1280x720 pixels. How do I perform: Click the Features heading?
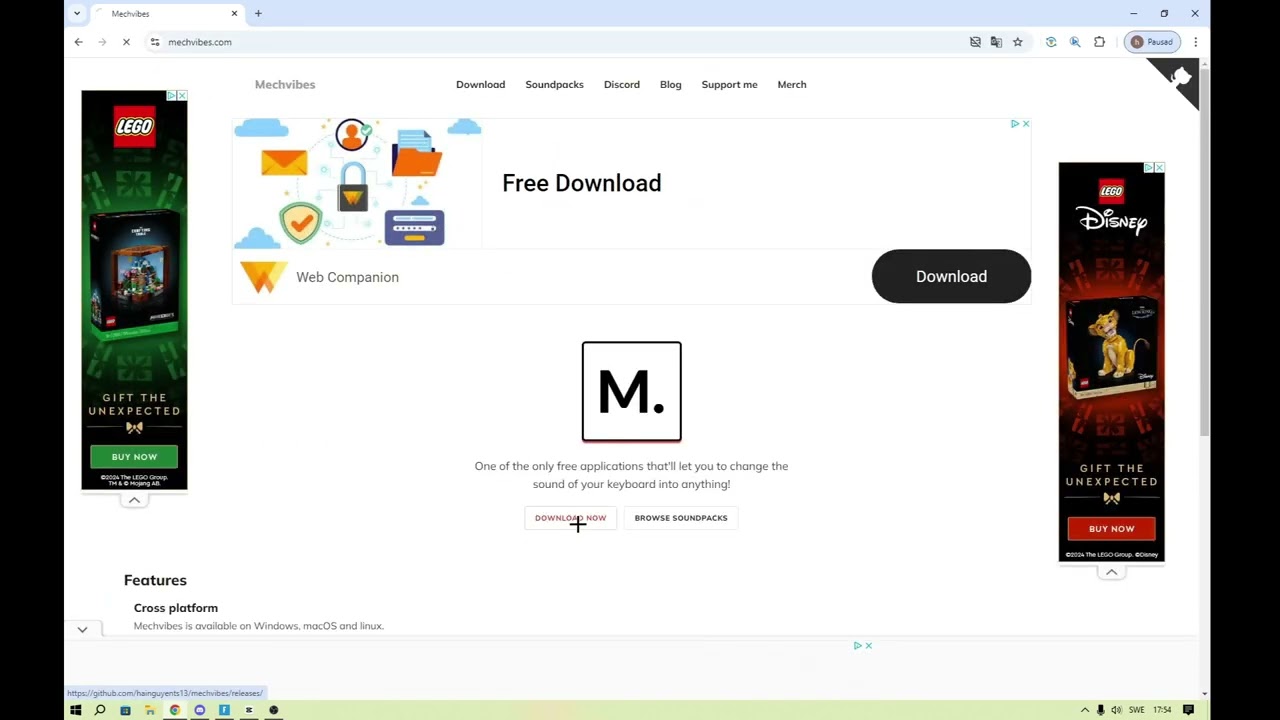(x=155, y=580)
